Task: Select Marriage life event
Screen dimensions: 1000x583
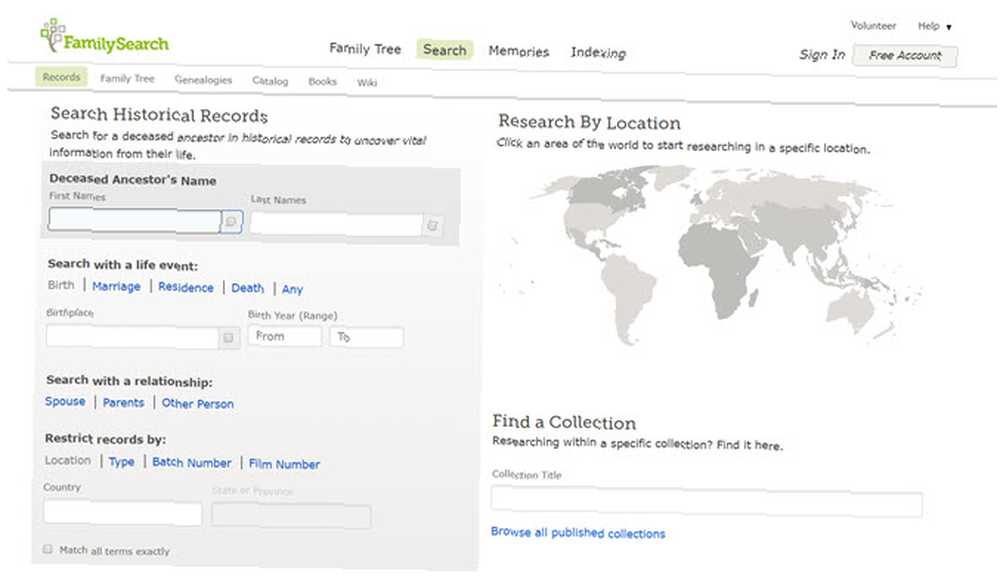Action: (116, 286)
